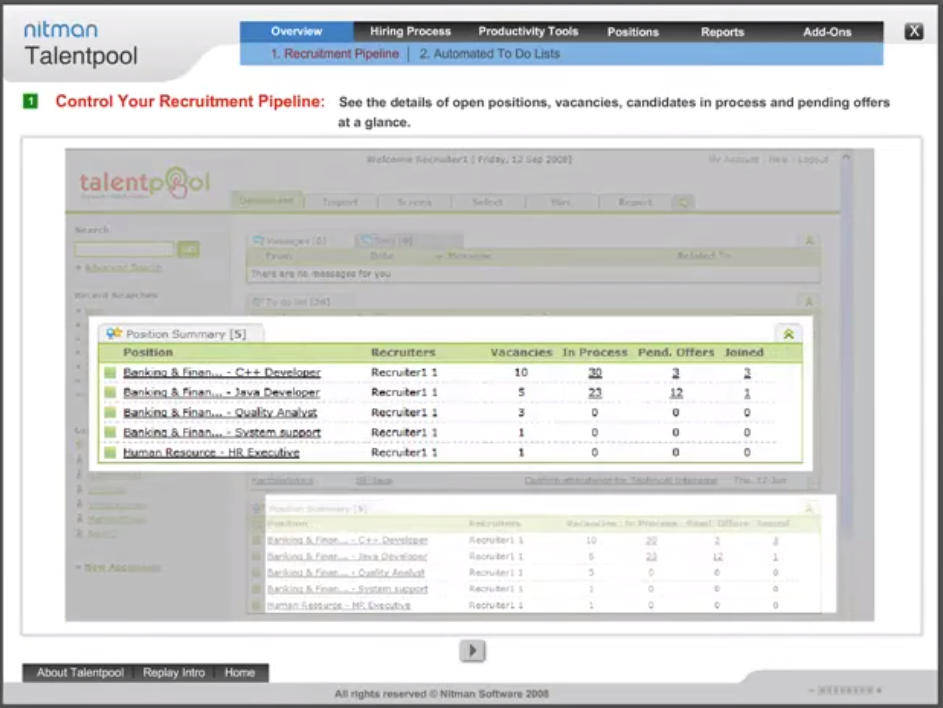943x708 pixels.
Task: Close the presentation with the X button
Action: coord(914,31)
